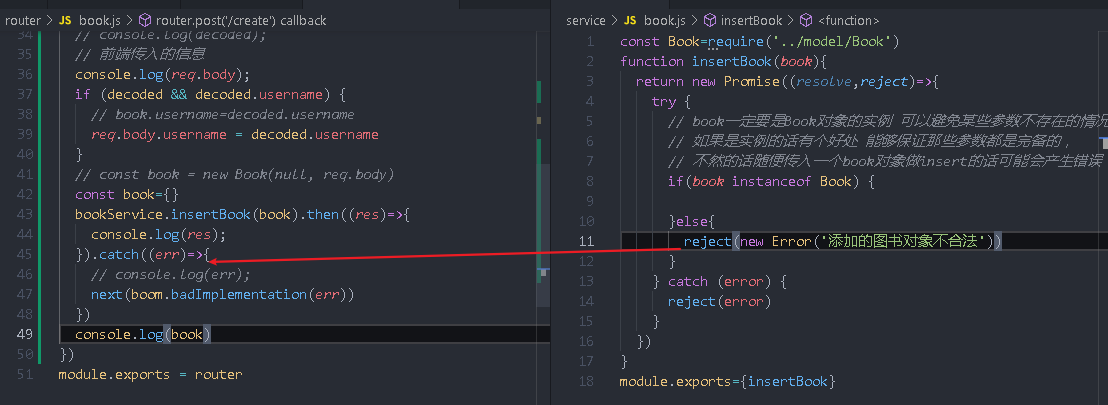
Task: Click 'module.exports={insertBook}' line
Action: click(x=727, y=381)
